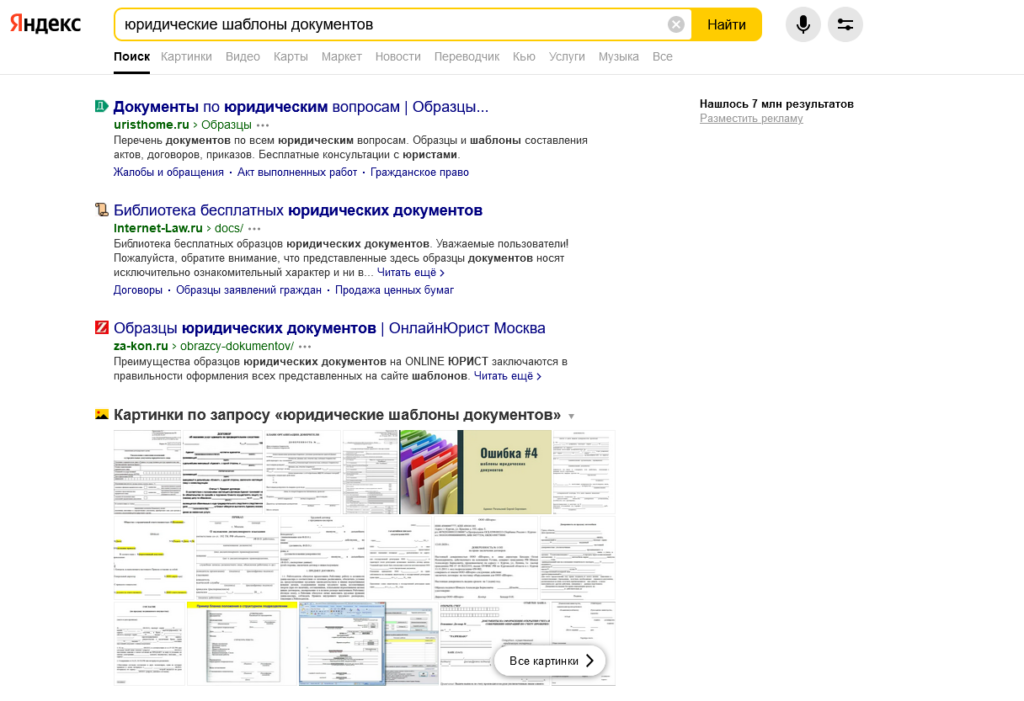Open the three-dots menu for uristhome.ru result
Image resolution: width=1024 pixels, height=701 pixels.
point(263,125)
